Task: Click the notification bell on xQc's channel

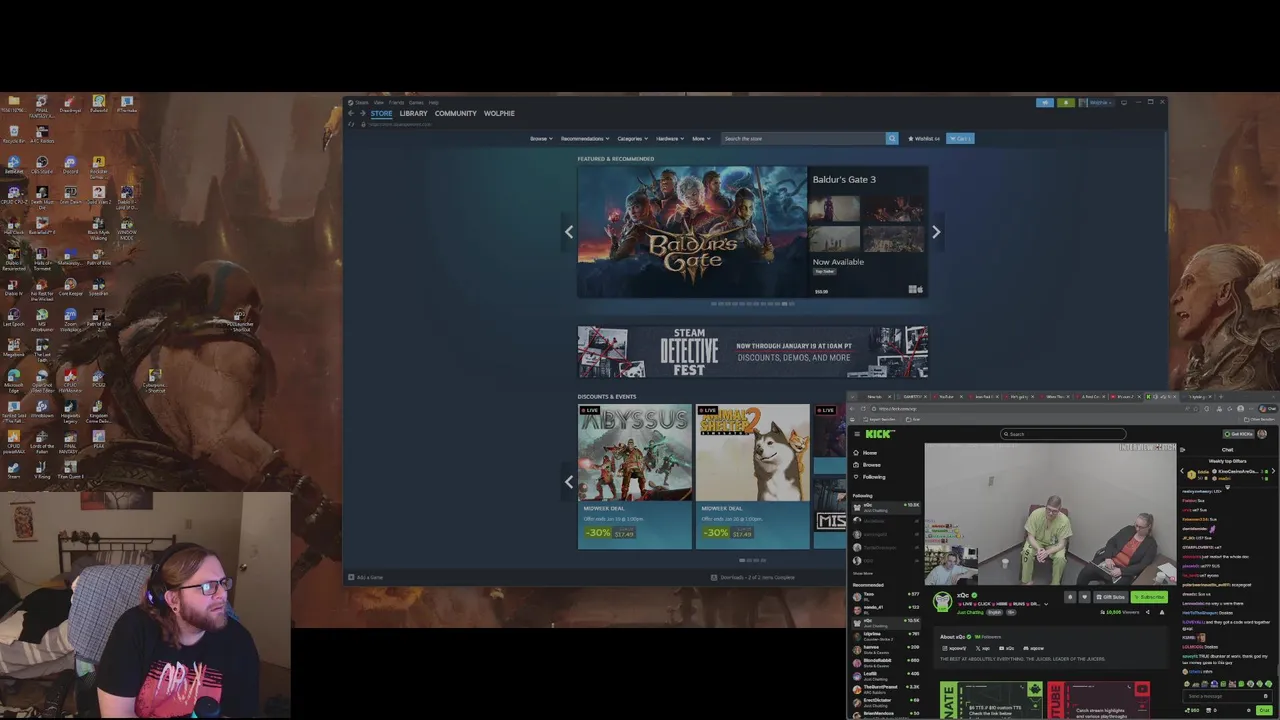Action: [1070, 597]
